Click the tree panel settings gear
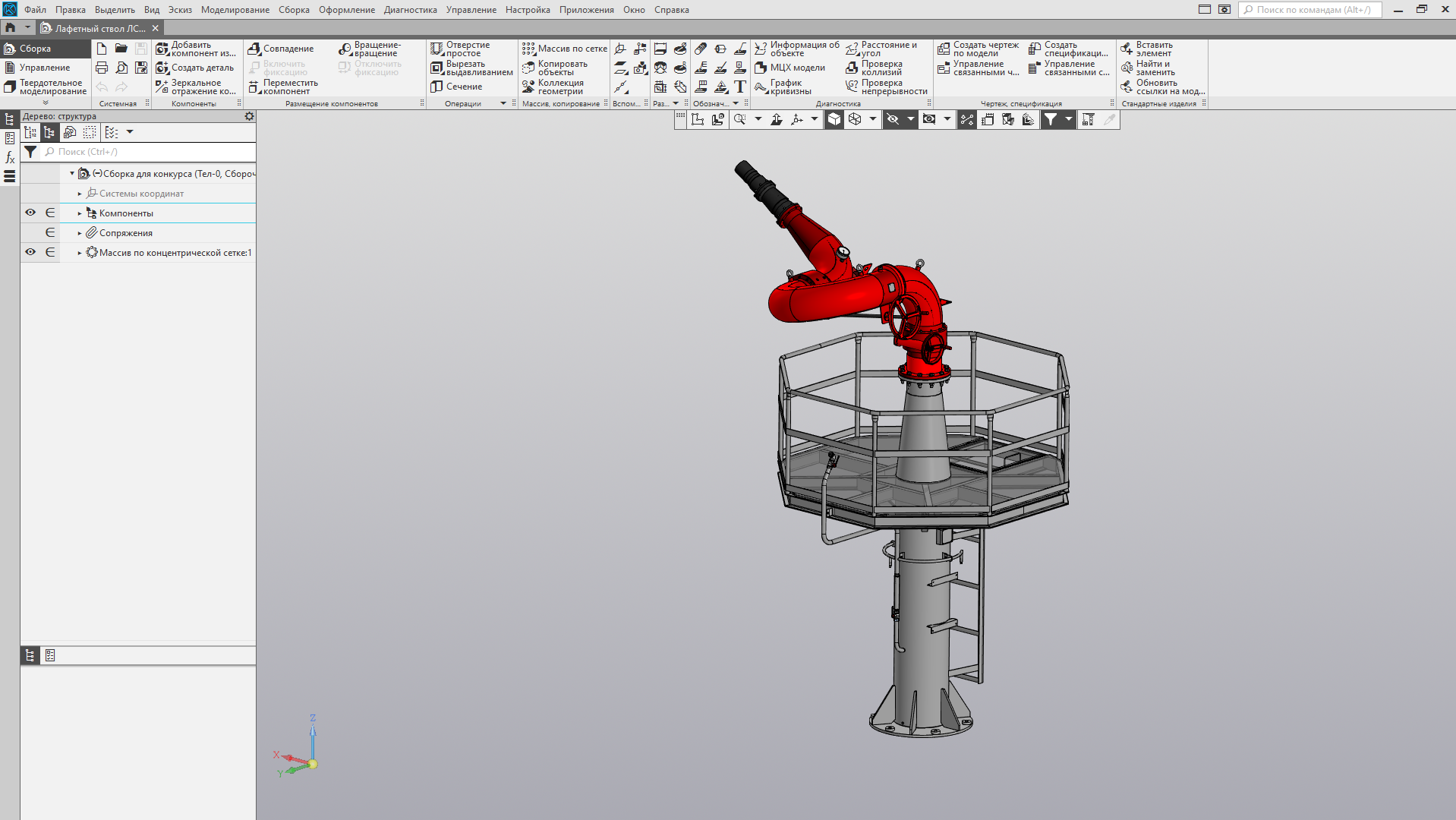The width and height of the screenshot is (1456, 820). tap(249, 116)
